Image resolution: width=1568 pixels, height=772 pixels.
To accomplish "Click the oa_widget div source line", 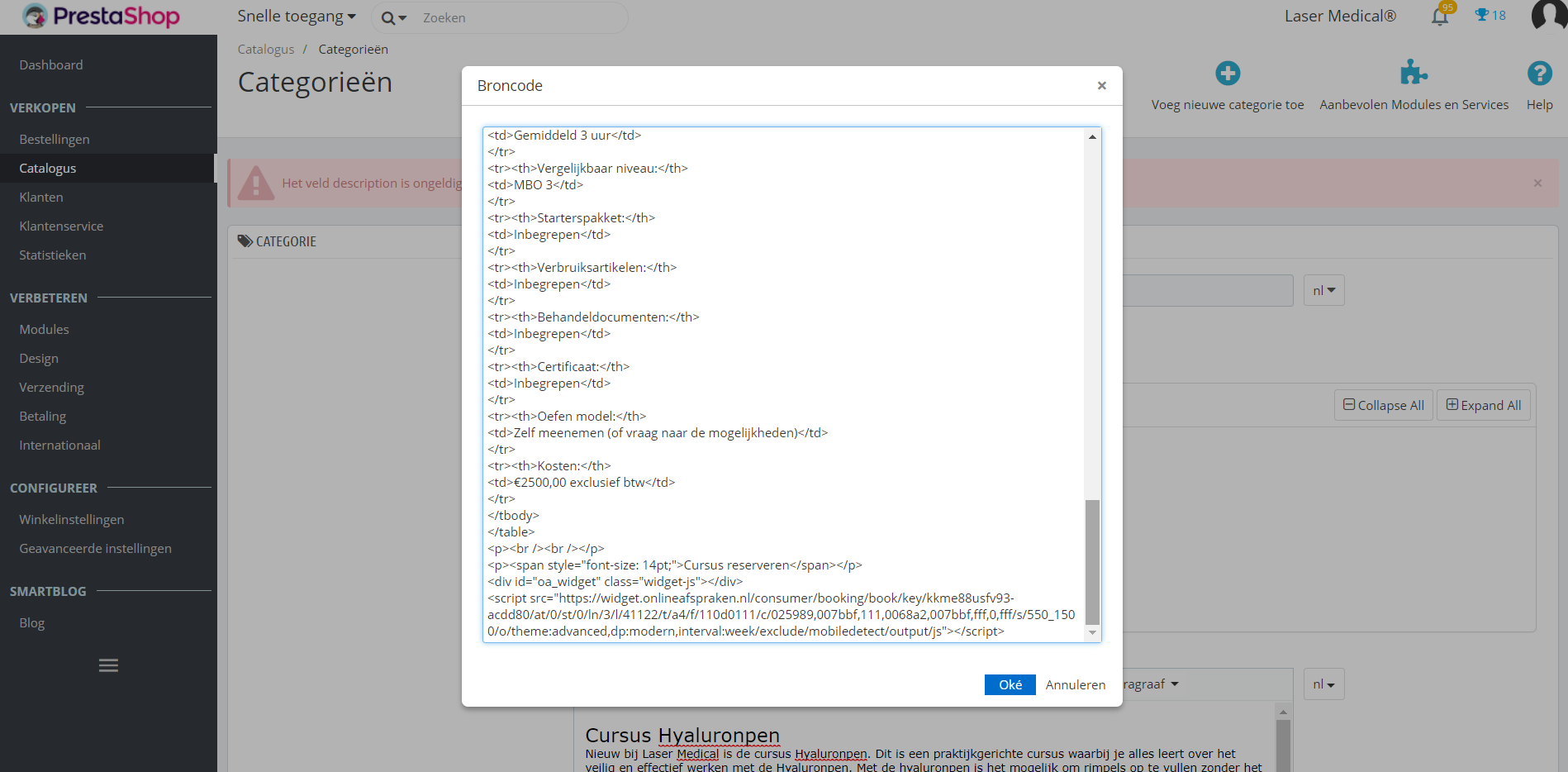I will coord(615,582).
